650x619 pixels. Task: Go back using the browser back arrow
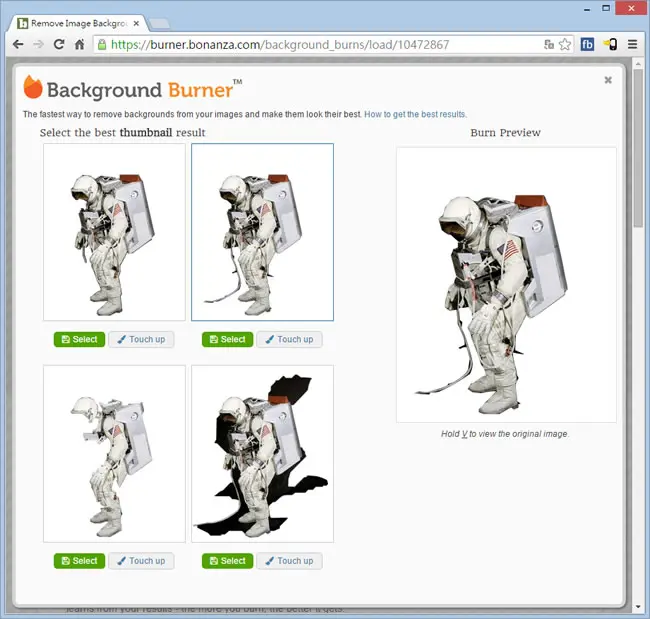tap(18, 44)
